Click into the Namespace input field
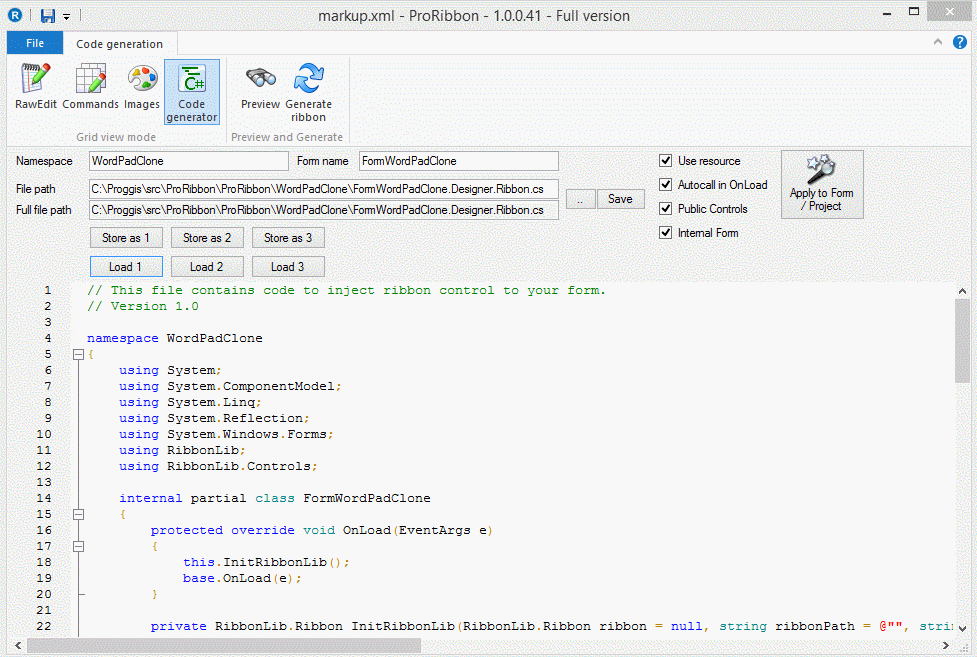The image size is (977, 657). click(x=189, y=161)
